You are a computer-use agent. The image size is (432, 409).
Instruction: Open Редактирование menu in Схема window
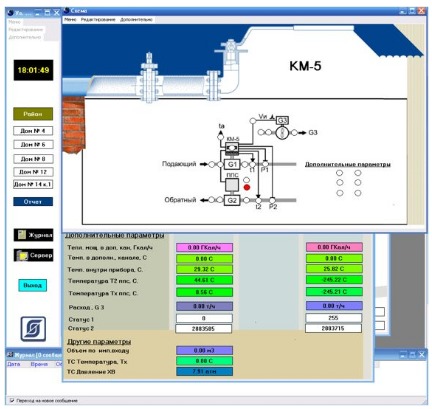98,20
